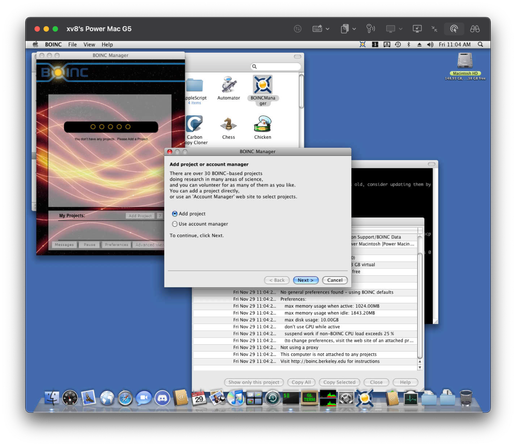Click Messages button in BOINC simple view
This screenshot has height=446, width=516.
[64, 245]
